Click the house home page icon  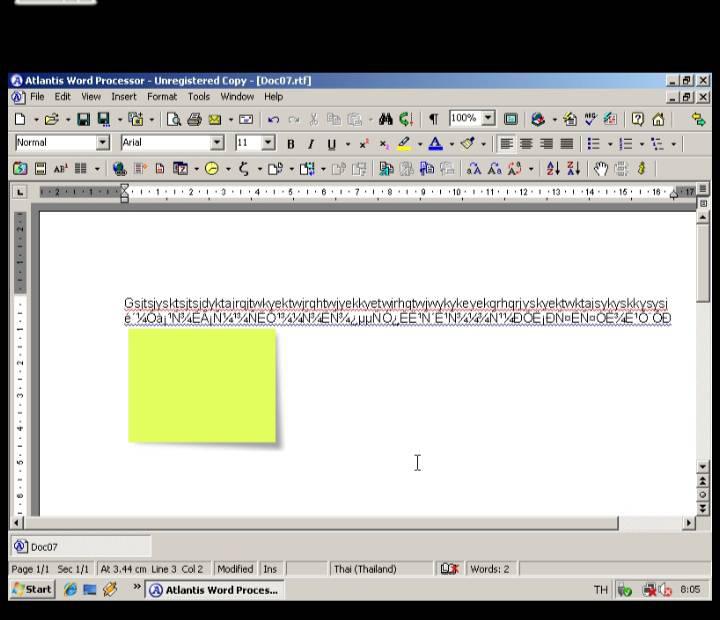click(658, 119)
